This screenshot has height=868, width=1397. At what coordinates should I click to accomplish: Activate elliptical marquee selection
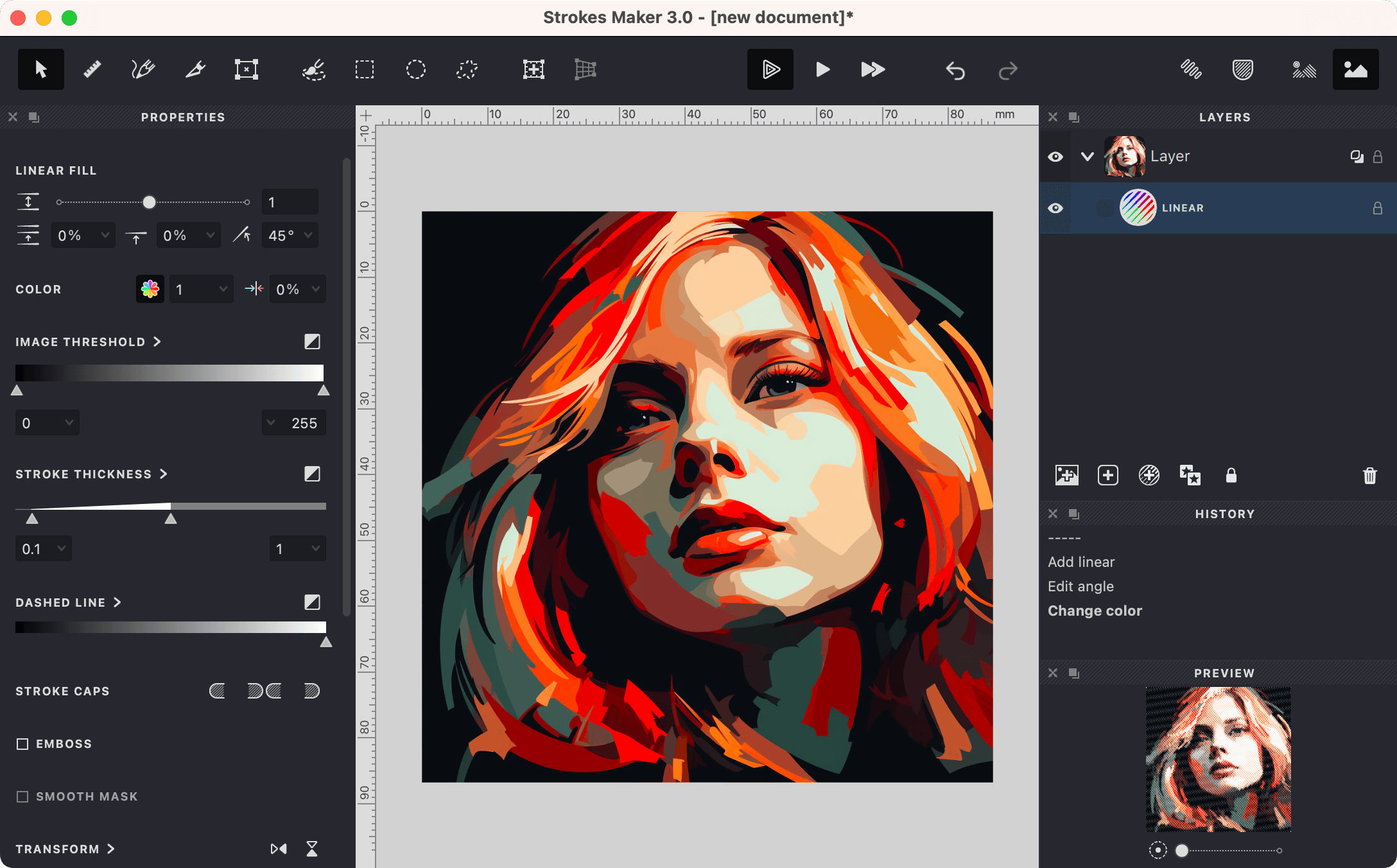click(416, 69)
